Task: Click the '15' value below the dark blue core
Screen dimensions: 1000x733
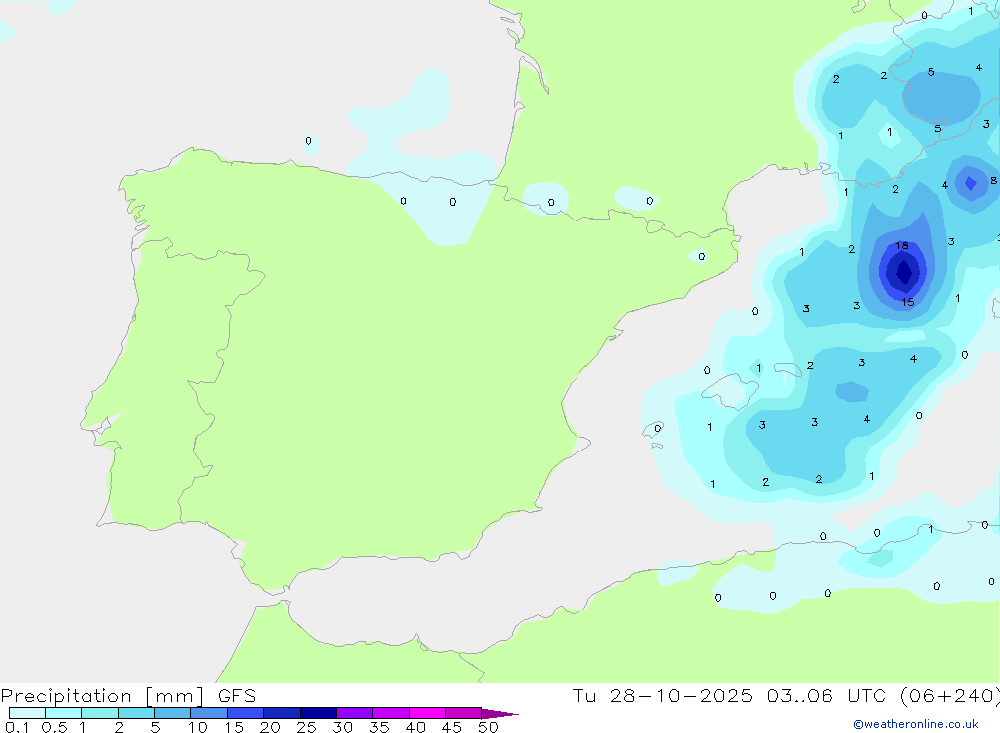Action: pyautogui.click(x=908, y=302)
